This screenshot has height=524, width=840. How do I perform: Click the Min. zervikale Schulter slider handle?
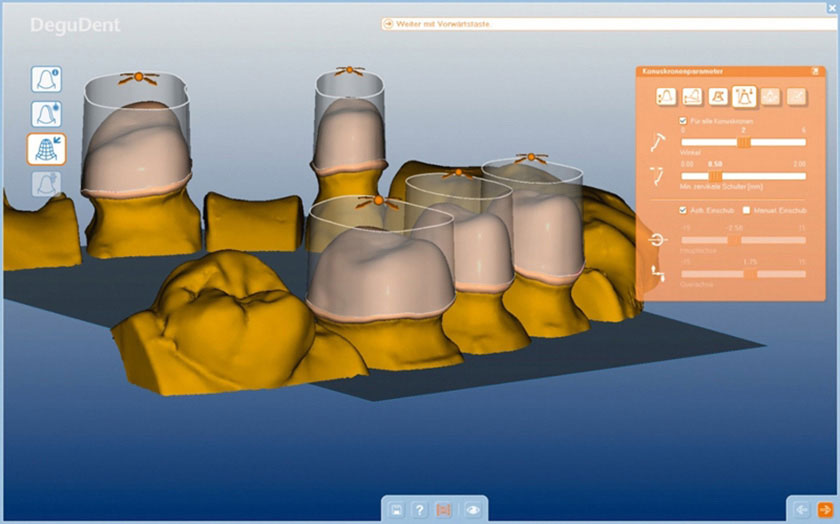click(715, 176)
